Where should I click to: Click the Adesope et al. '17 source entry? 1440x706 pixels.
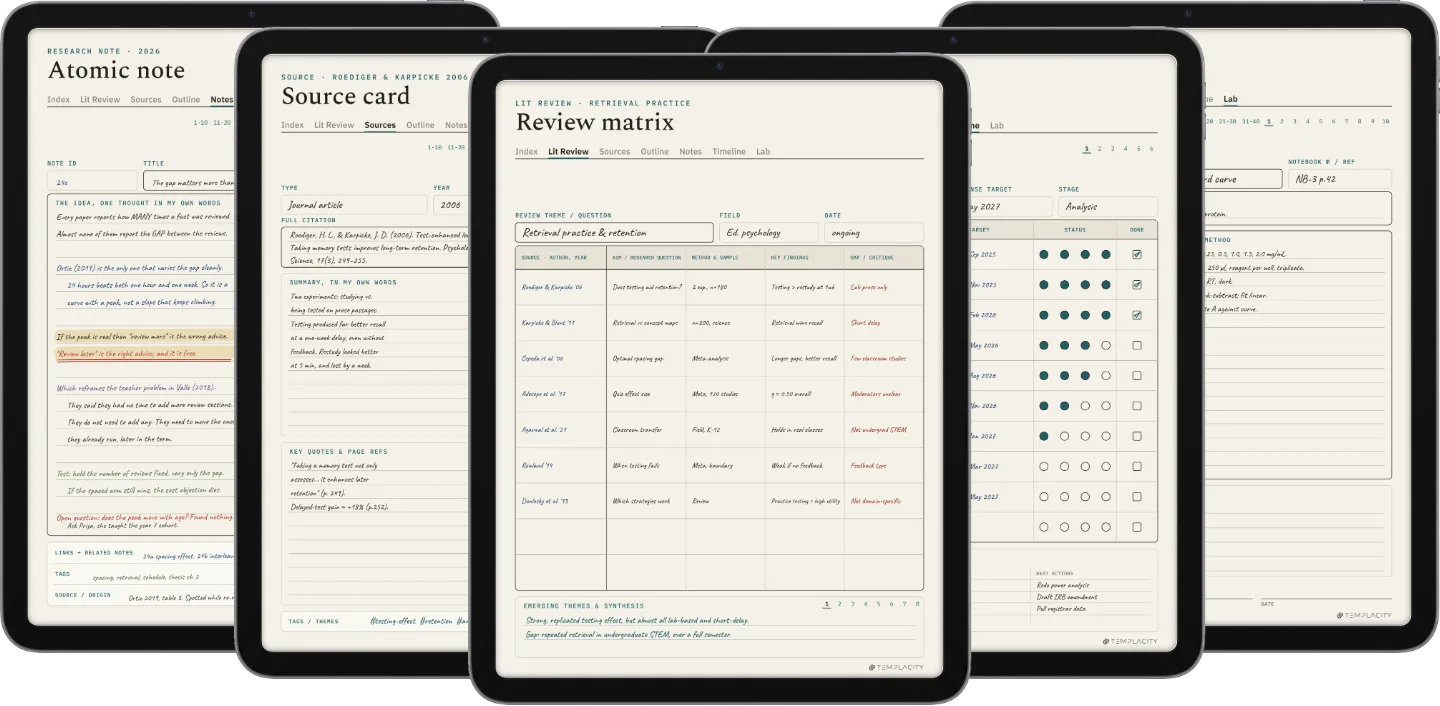tap(561, 394)
